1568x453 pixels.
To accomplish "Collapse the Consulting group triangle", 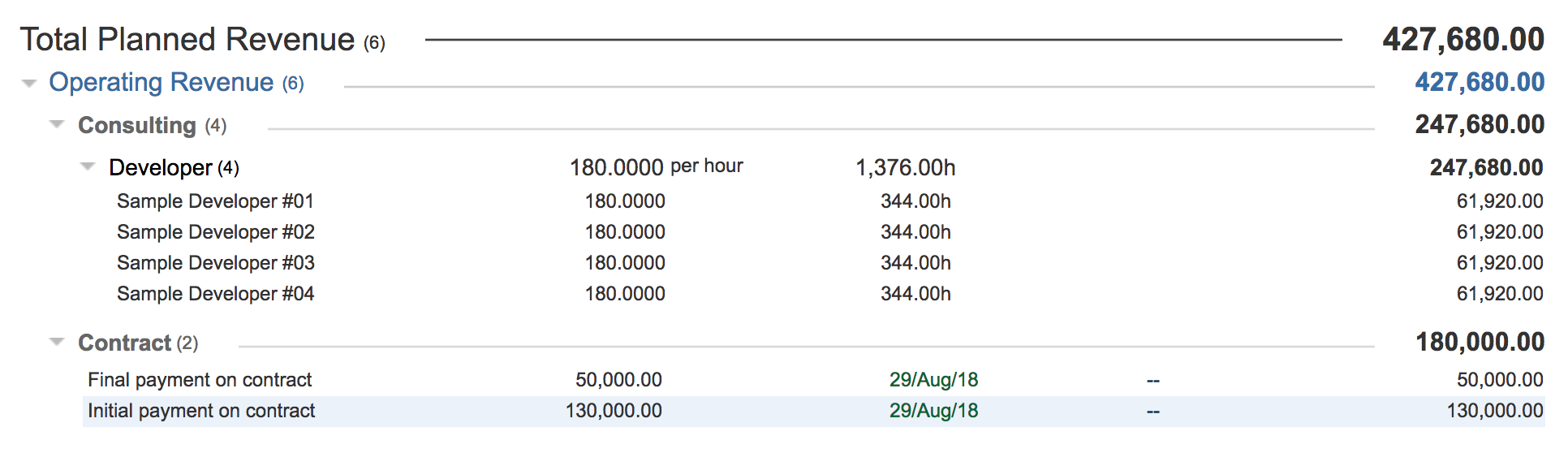I will tap(57, 125).
